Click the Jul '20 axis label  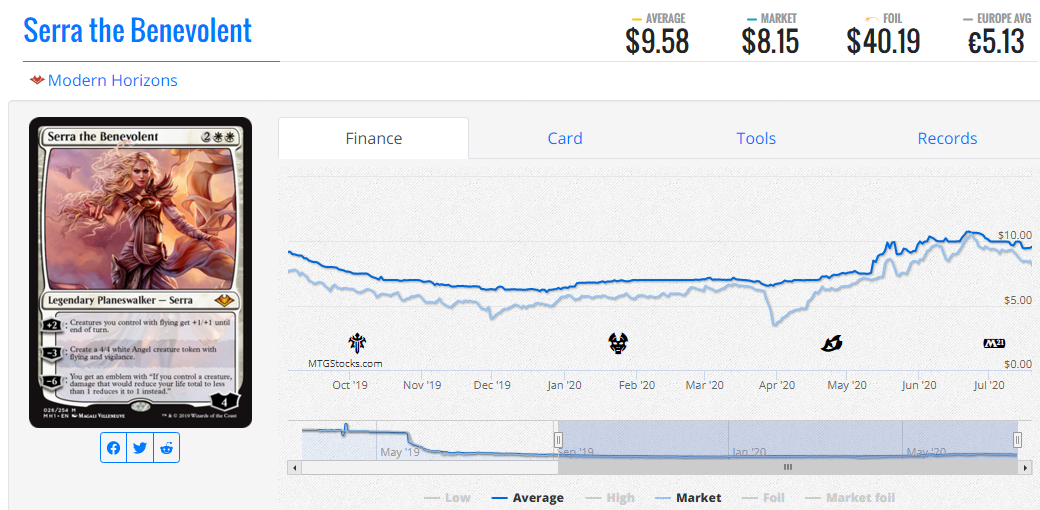click(989, 385)
